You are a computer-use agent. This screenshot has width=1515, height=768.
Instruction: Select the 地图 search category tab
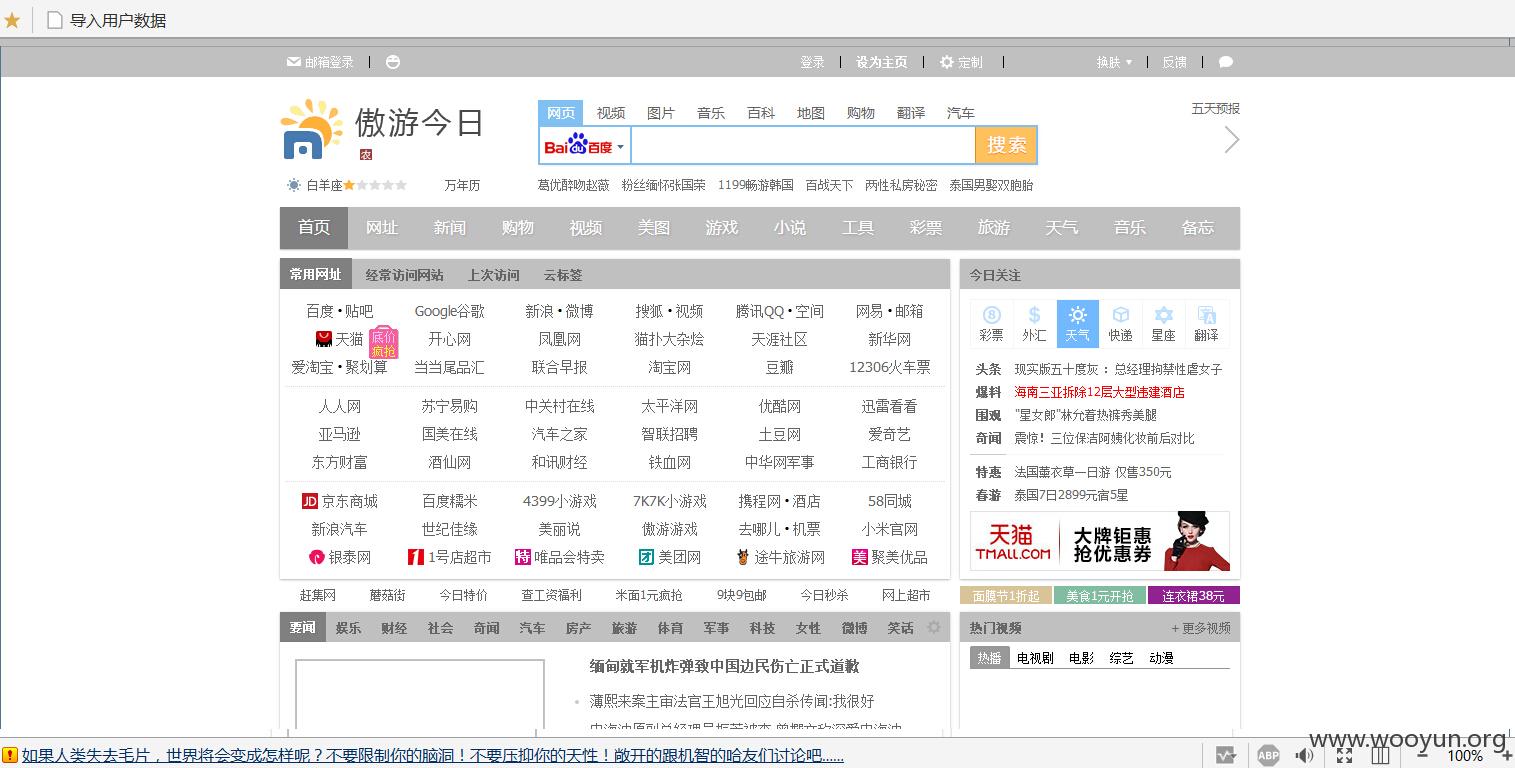coord(811,113)
